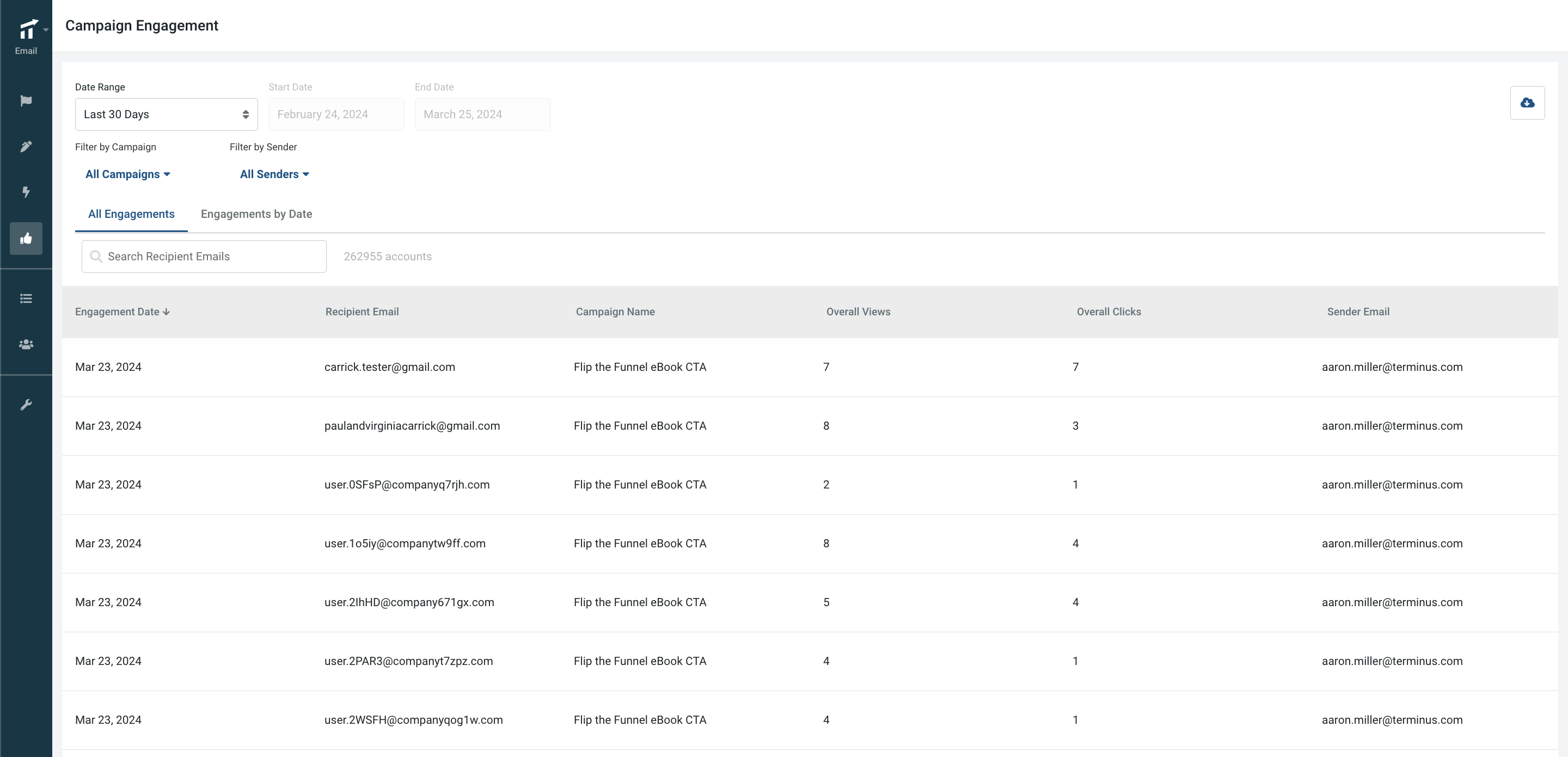Click the Campaign Name column header
Viewport: 1568px width, 757px height.
pos(615,312)
